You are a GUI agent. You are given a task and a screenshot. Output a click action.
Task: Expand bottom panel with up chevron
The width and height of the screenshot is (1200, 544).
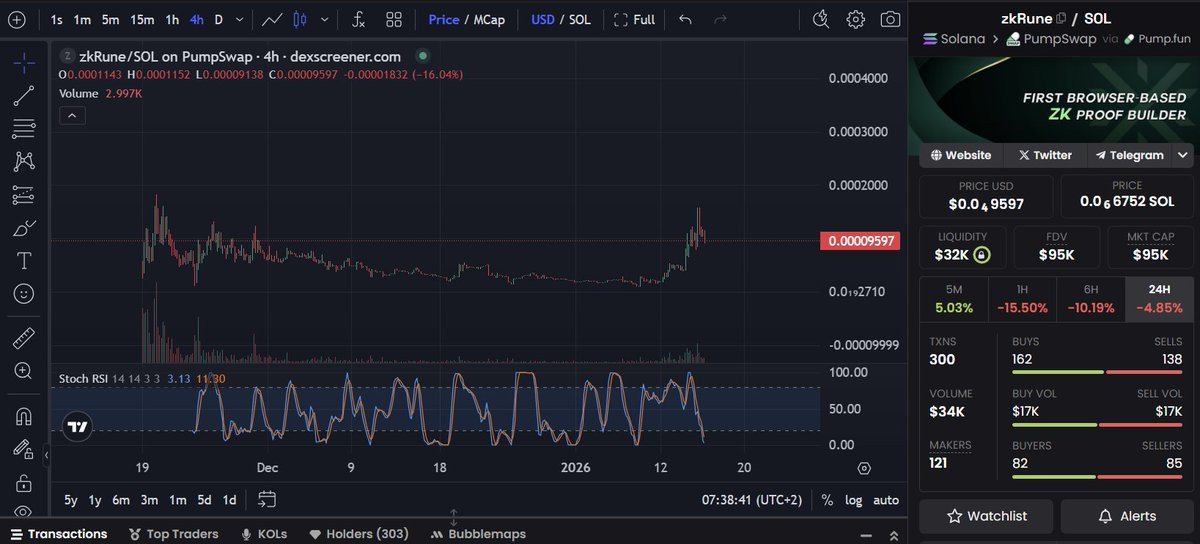[x=894, y=535]
